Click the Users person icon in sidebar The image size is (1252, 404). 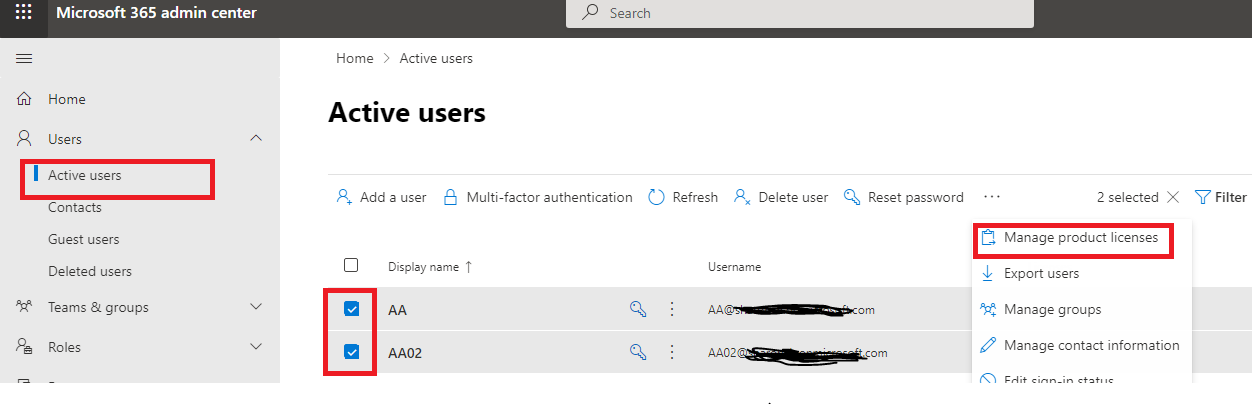25,139
